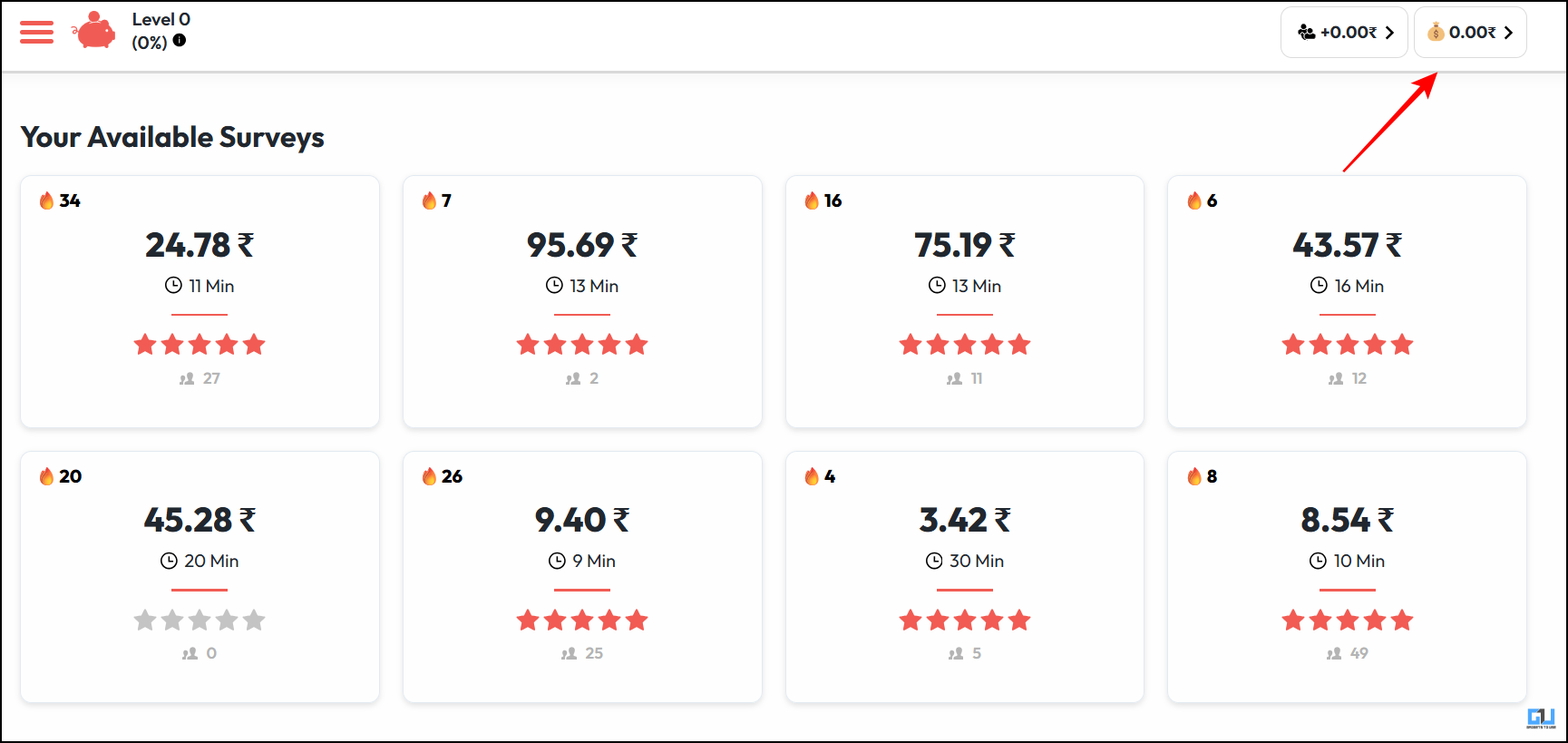Viewport: 1568px width, 743px height.
Task: Click the Your Available Surveys heading
Action: pos(172,137)
